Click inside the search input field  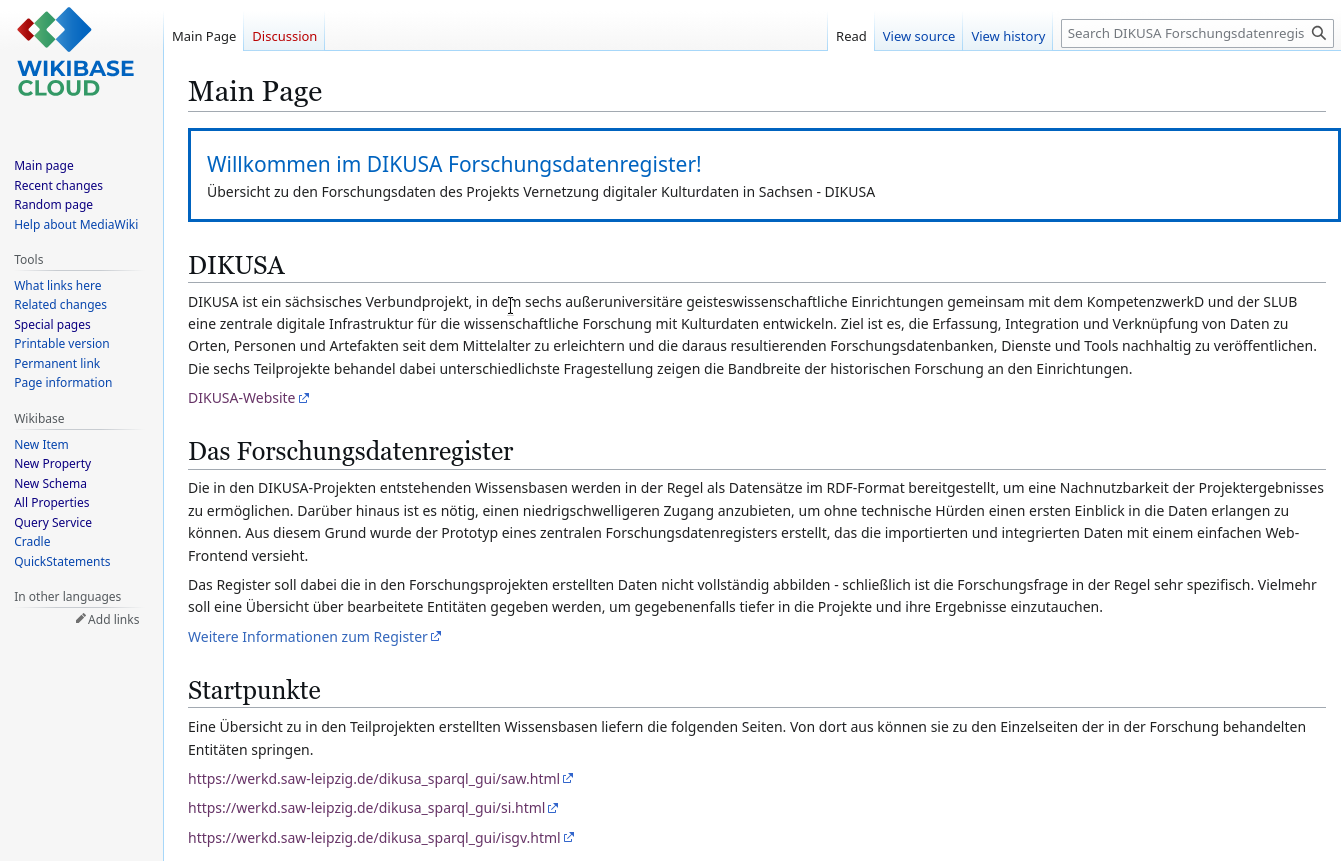[1185, 32]
